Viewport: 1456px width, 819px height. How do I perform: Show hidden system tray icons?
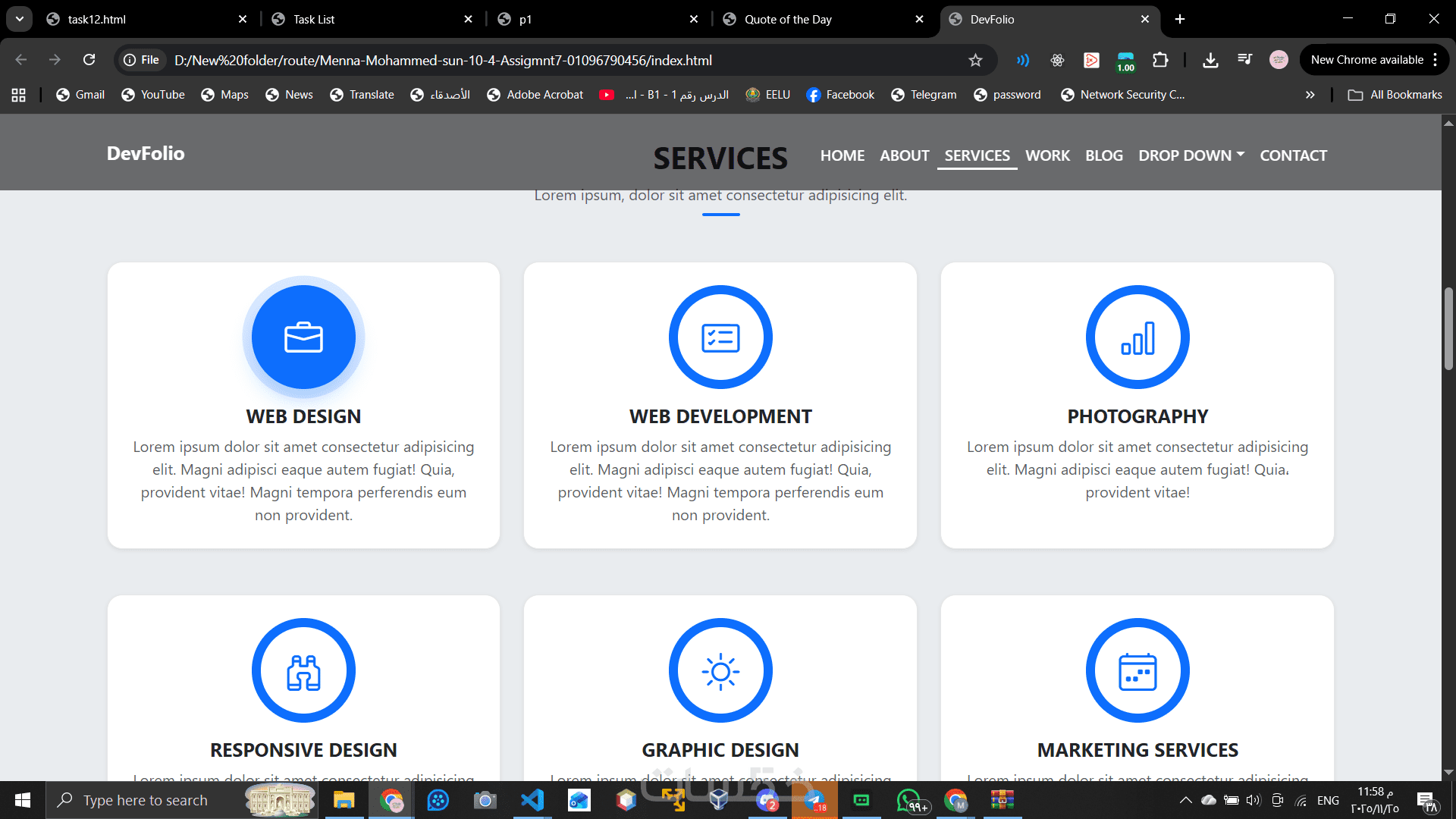(x=1185, y=800)
